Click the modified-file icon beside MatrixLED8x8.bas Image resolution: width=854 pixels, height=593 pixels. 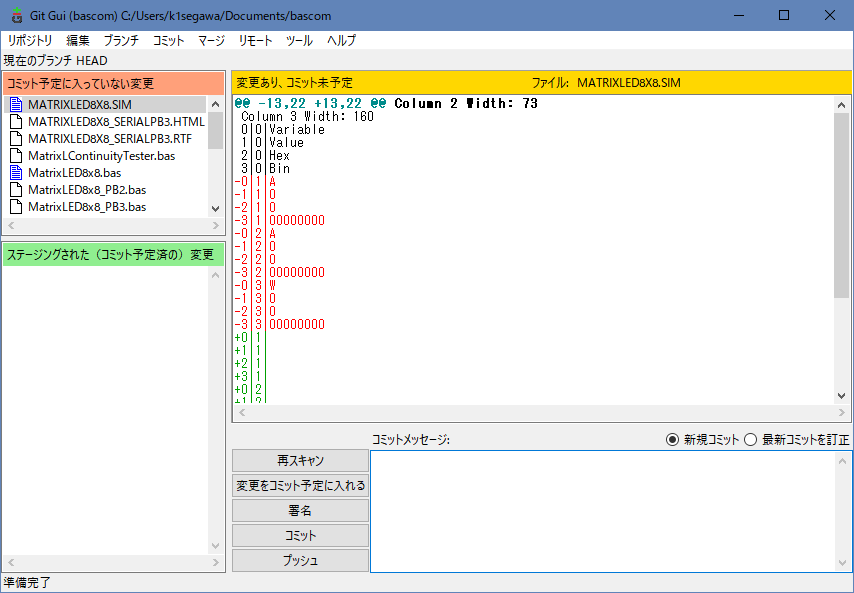(16, 173)
